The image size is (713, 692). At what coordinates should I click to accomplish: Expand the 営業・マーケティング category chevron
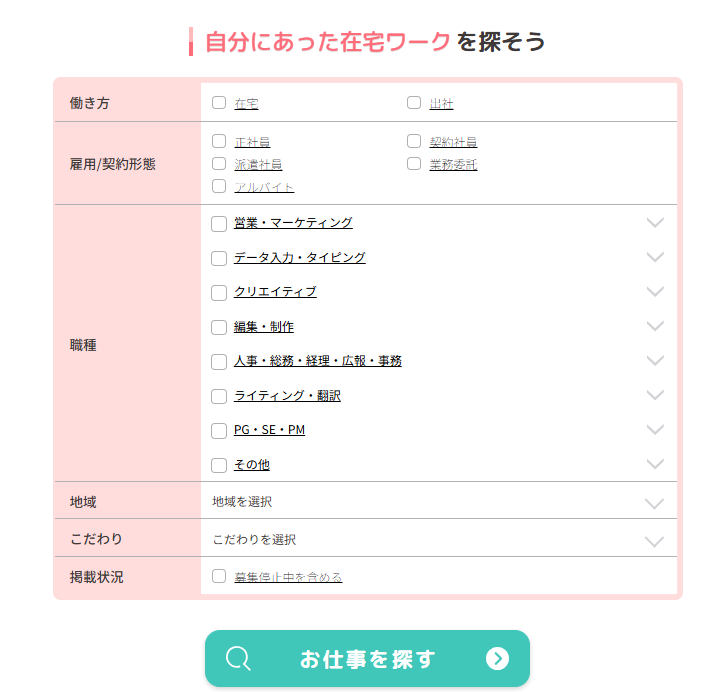(655, 223)
